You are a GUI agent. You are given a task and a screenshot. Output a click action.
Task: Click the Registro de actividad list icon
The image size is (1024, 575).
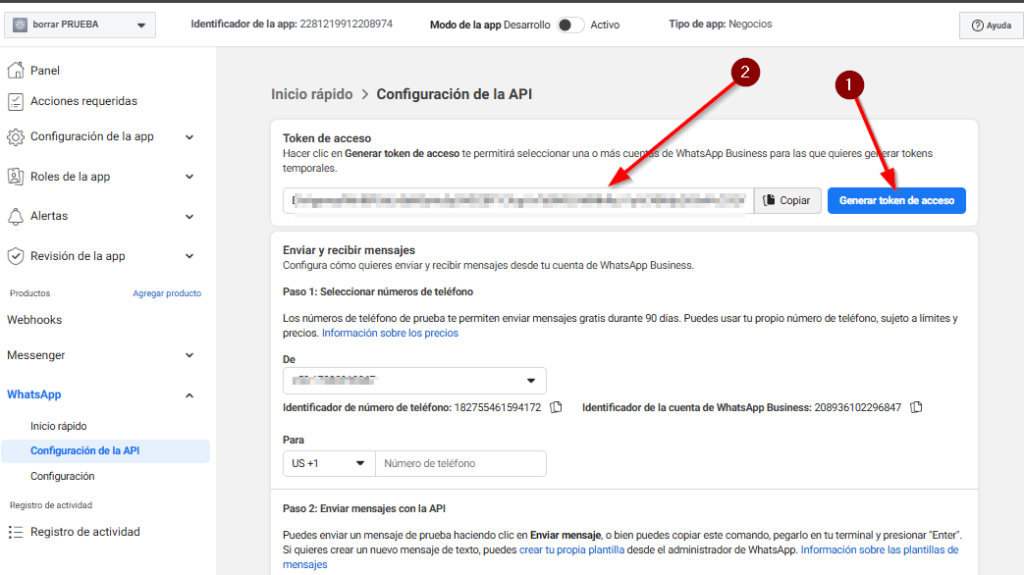pos(16,532)
